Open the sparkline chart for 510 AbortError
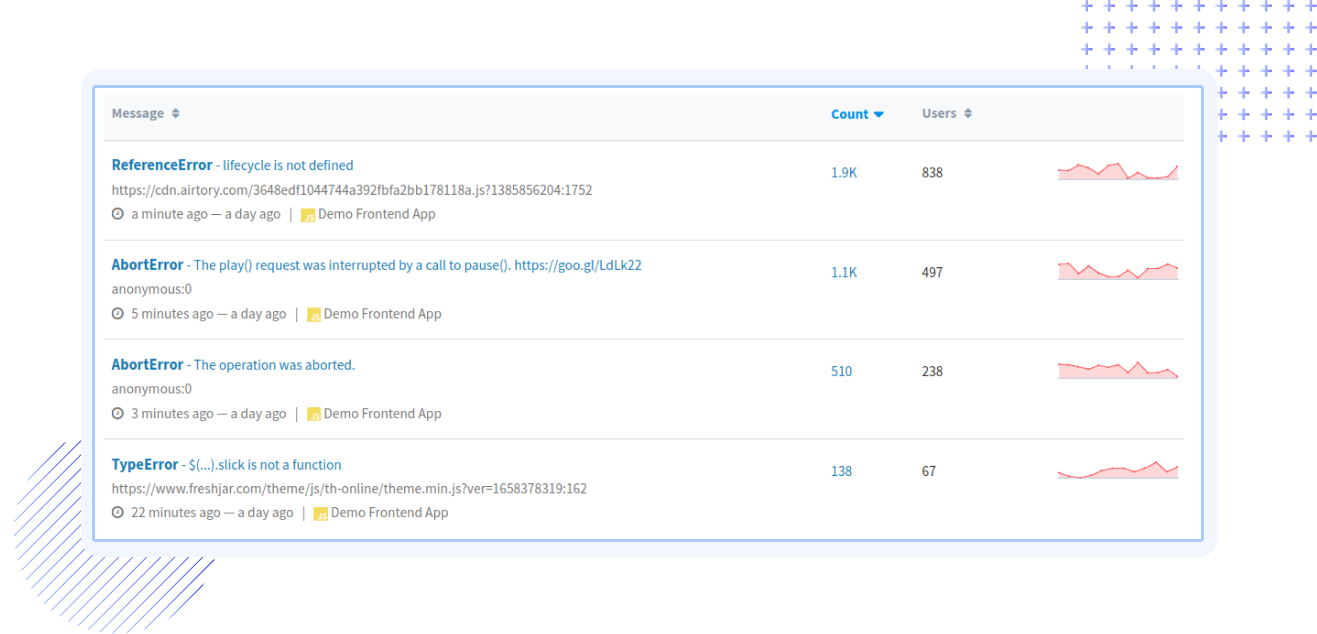This screenshot has height=634, width=1317. click(x=1118, y=370)
